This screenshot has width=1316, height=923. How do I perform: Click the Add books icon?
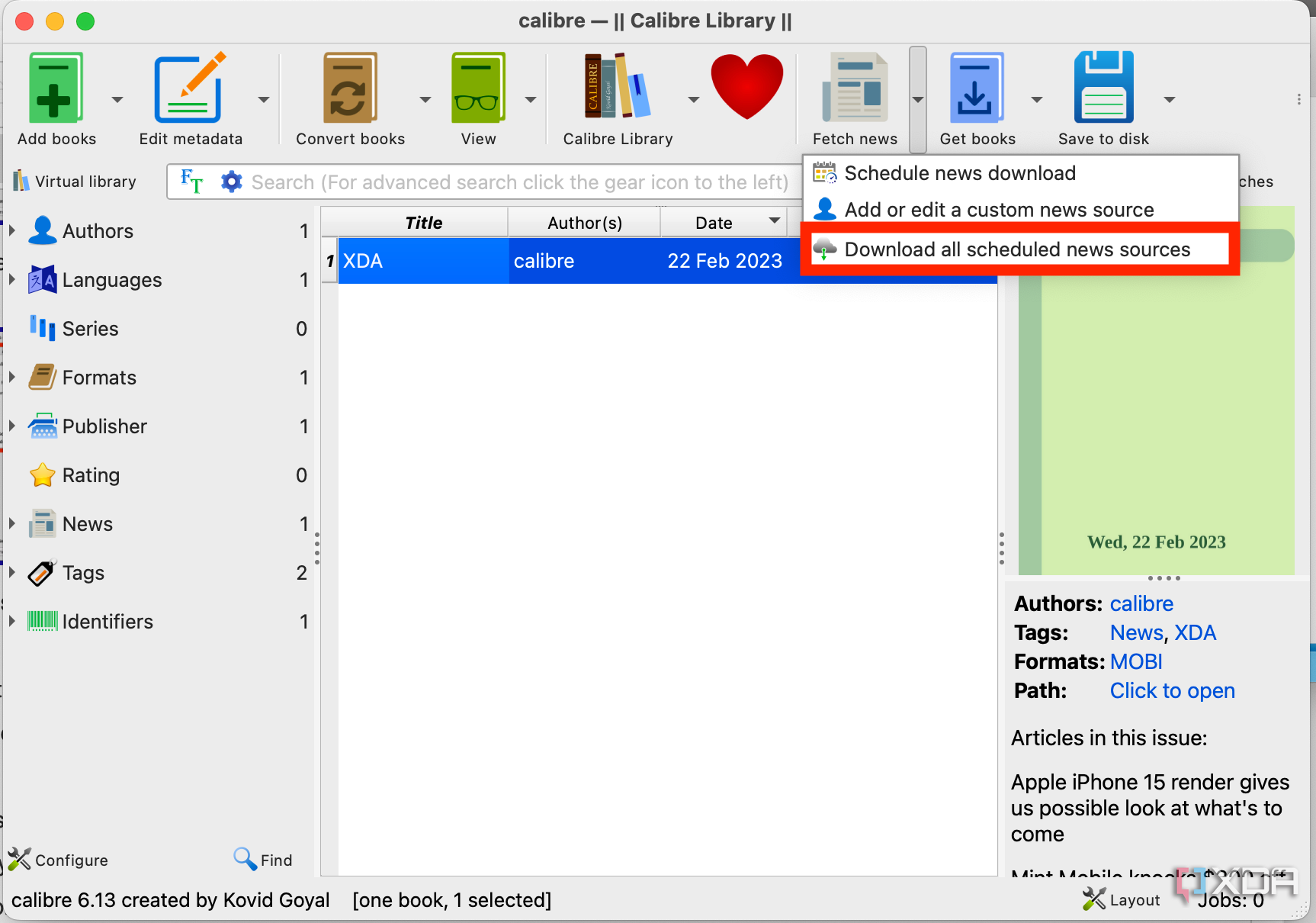coord(56,87)
